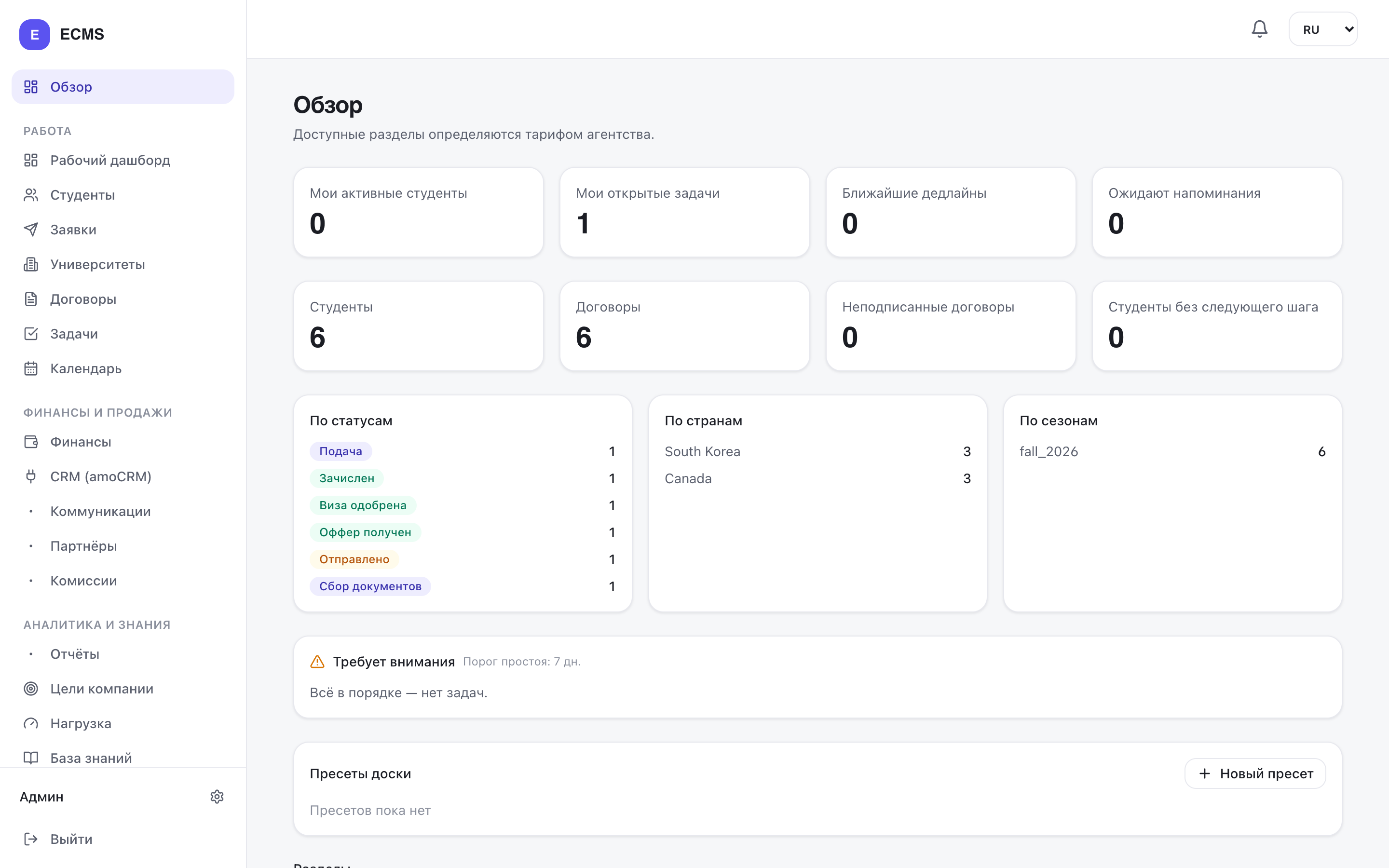The image size is (1389, 868).
Task: Click the Цели компании target icon
Action: pyautogui.click(x=31, y=689)
